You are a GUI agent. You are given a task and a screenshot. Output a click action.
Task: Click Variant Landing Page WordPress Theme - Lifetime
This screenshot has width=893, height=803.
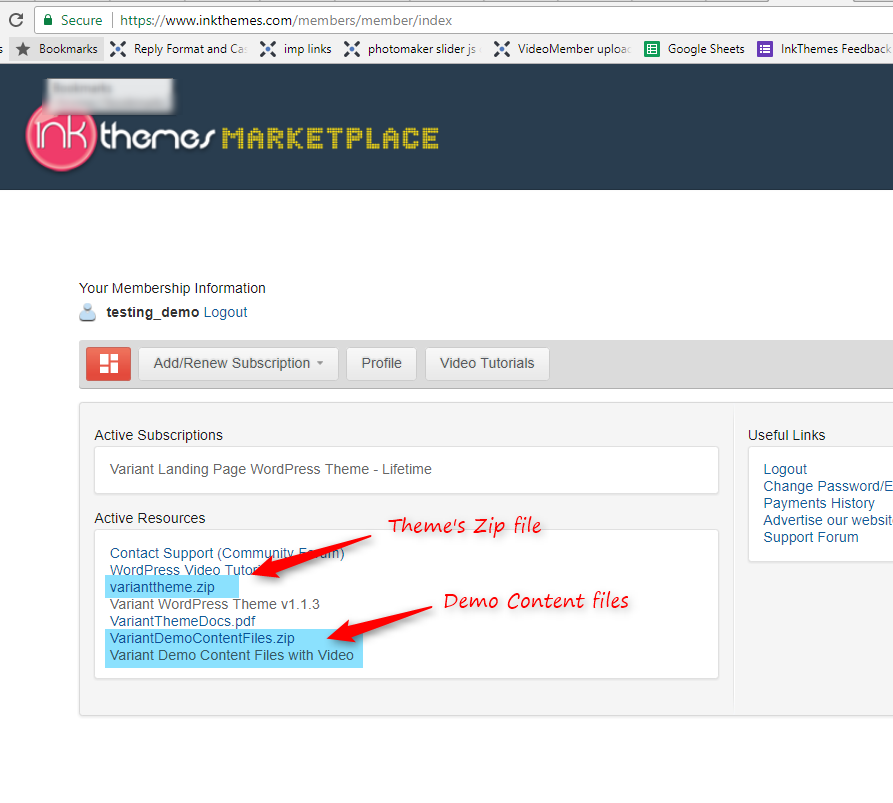point(271,469)
